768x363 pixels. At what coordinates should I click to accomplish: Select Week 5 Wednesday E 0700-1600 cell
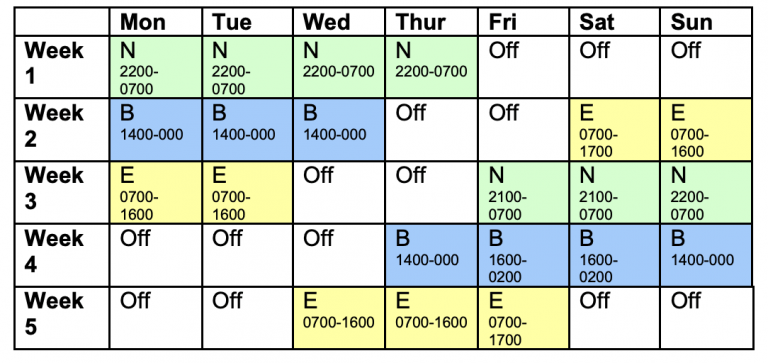[x=339, y=318]
